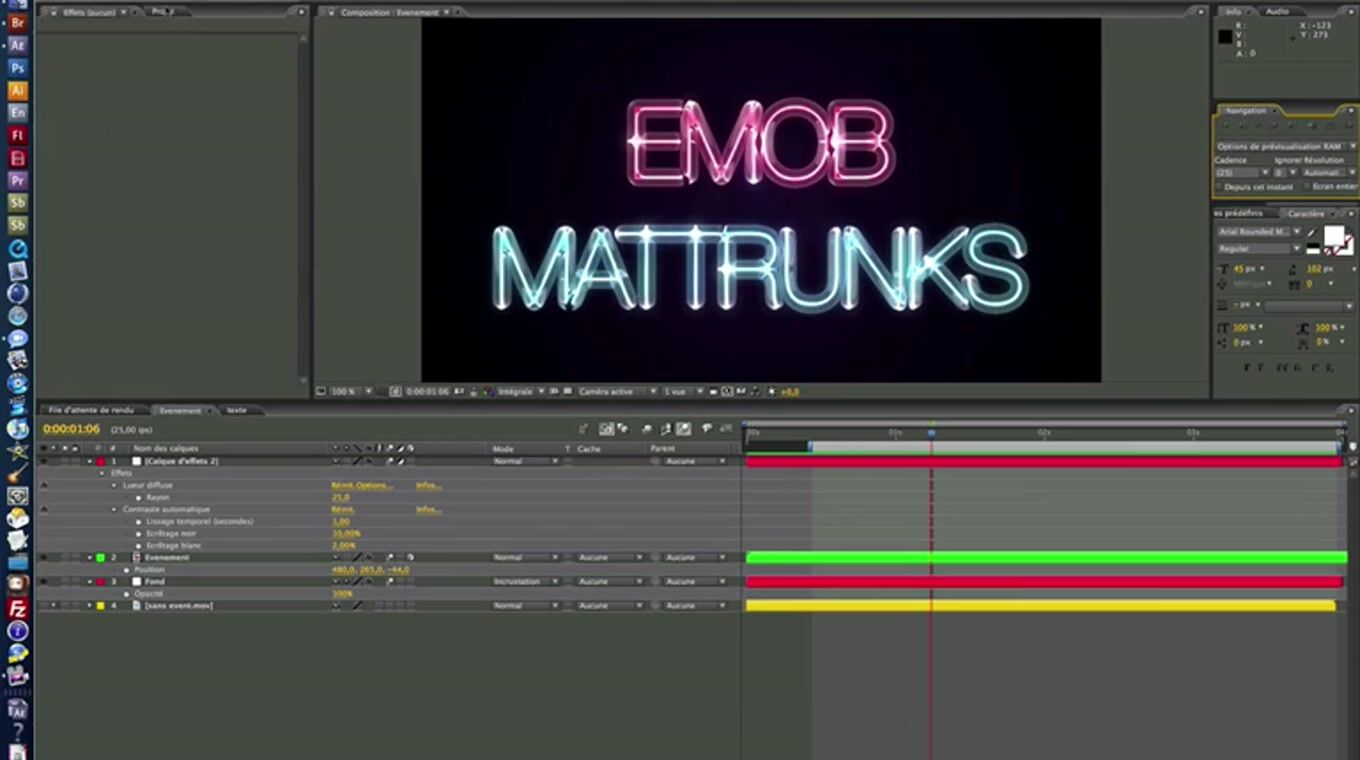
Task: Click the timeline current timecode 0:00:01:06
Action: [71, 429]
